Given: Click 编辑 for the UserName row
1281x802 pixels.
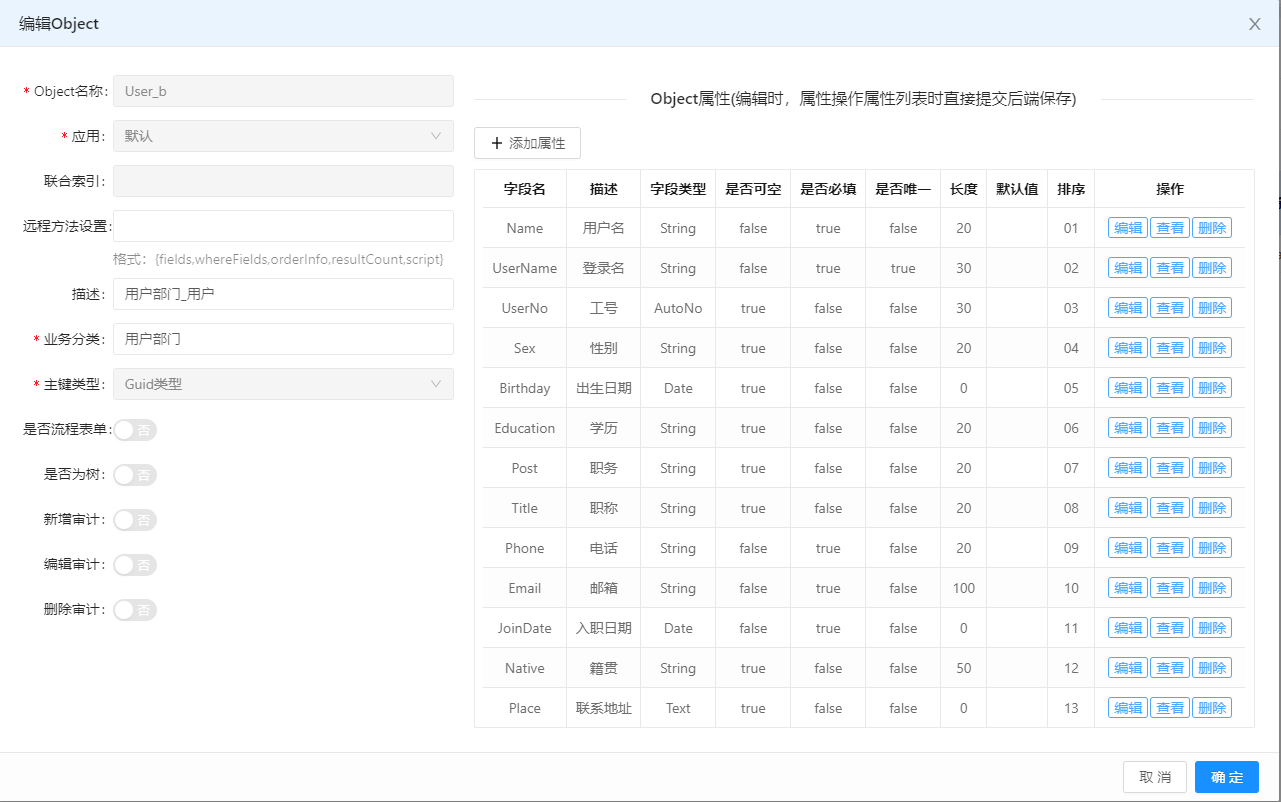Looking at the screenshot, I should (x=1128, y=268).
